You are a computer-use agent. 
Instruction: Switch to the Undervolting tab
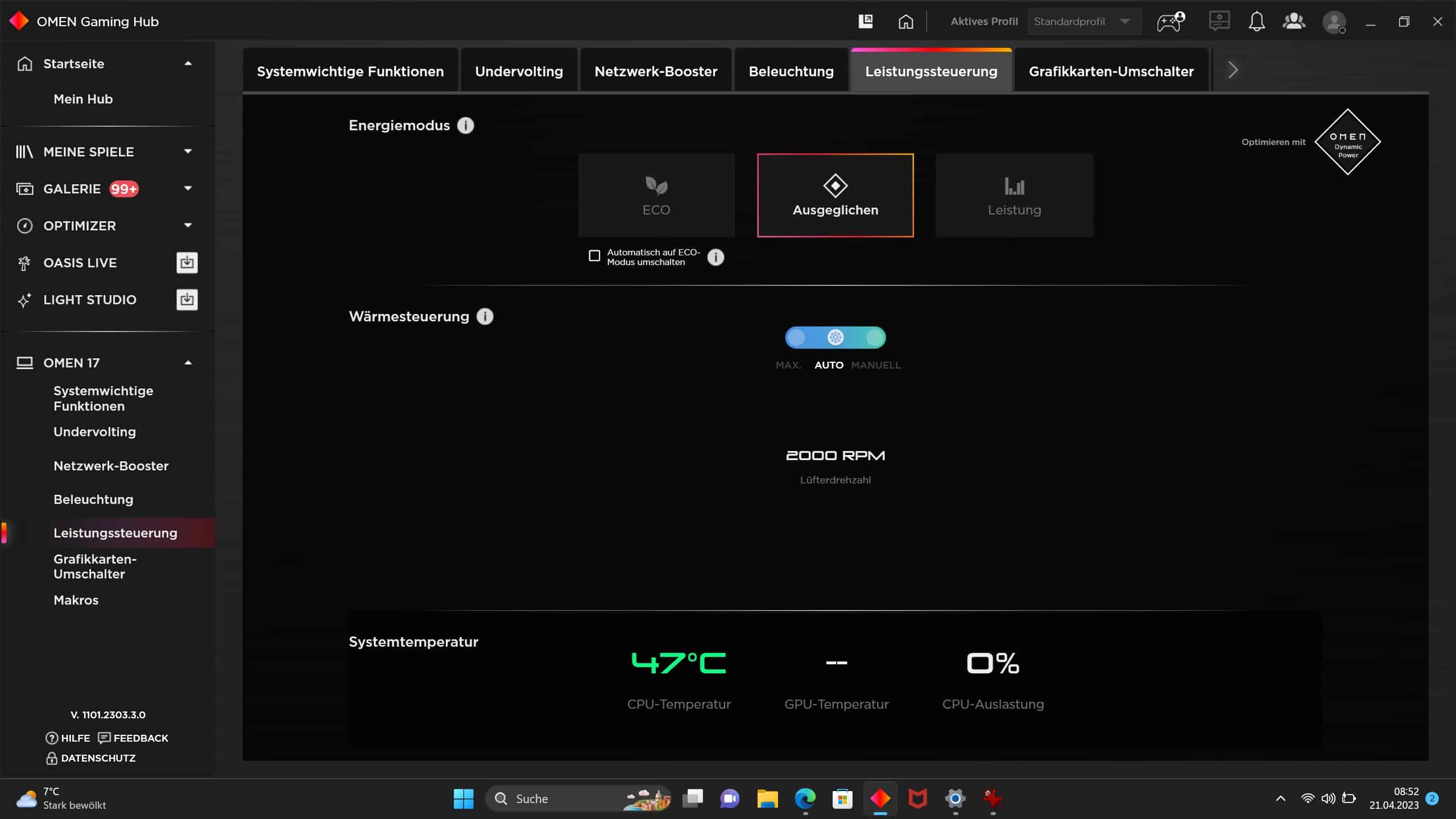tap(519, 72)
